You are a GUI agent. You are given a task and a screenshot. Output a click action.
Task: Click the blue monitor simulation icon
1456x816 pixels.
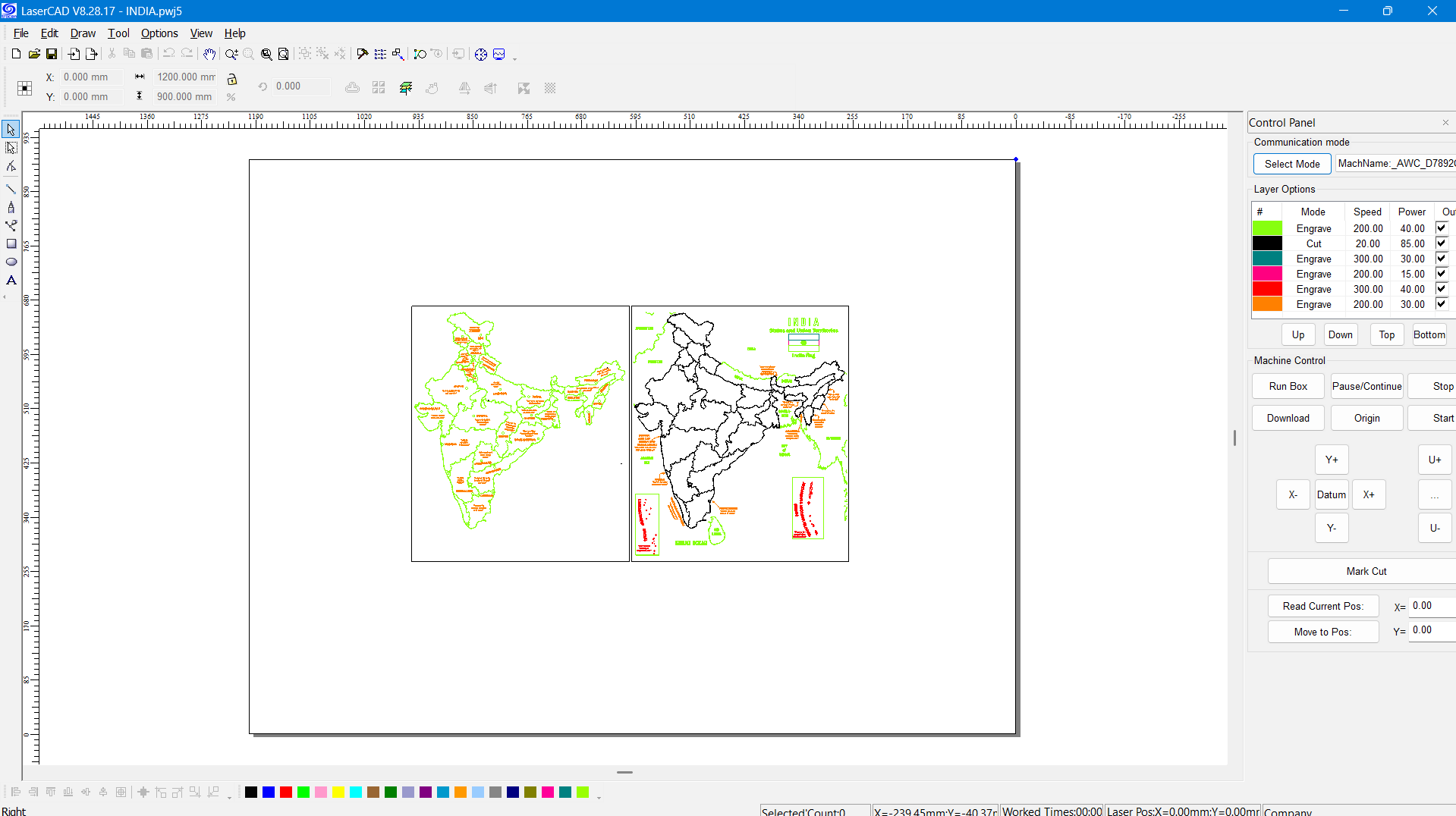(499, 54)
